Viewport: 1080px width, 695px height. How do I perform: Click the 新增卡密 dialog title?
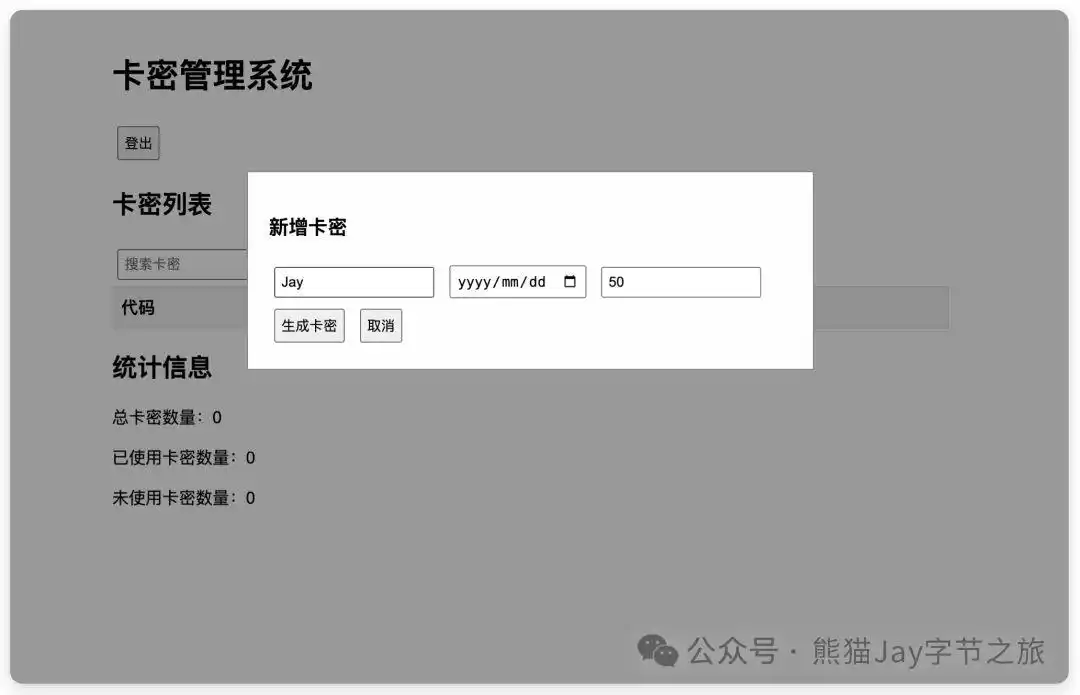[x=306, y=228]
